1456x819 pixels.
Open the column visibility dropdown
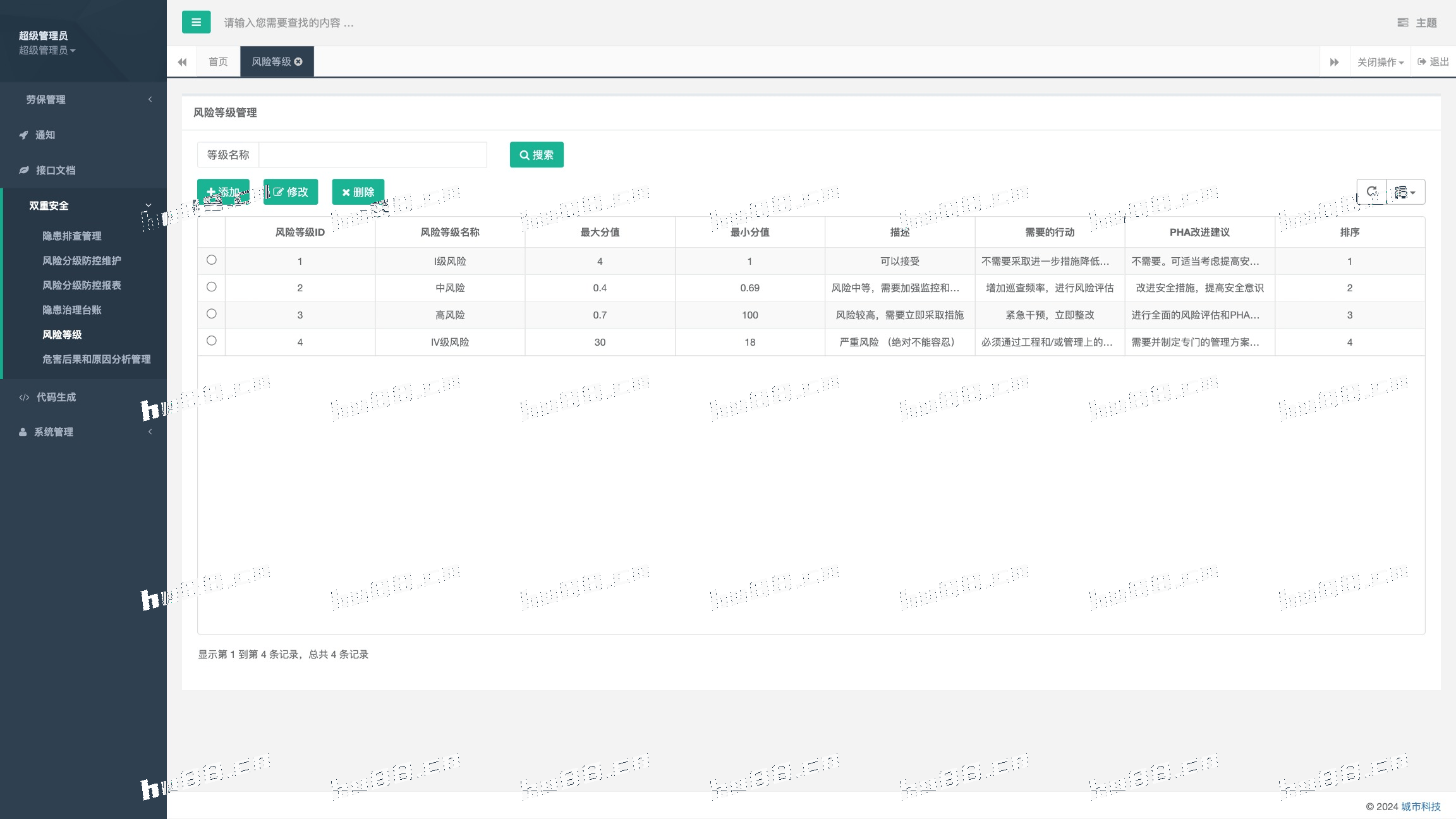pos(1405,191)
